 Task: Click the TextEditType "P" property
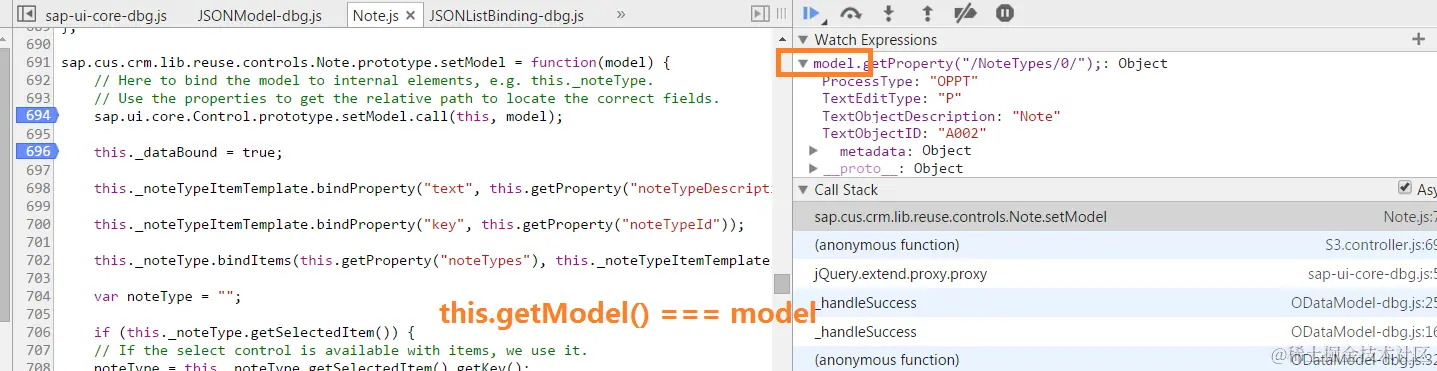(891, 99)
